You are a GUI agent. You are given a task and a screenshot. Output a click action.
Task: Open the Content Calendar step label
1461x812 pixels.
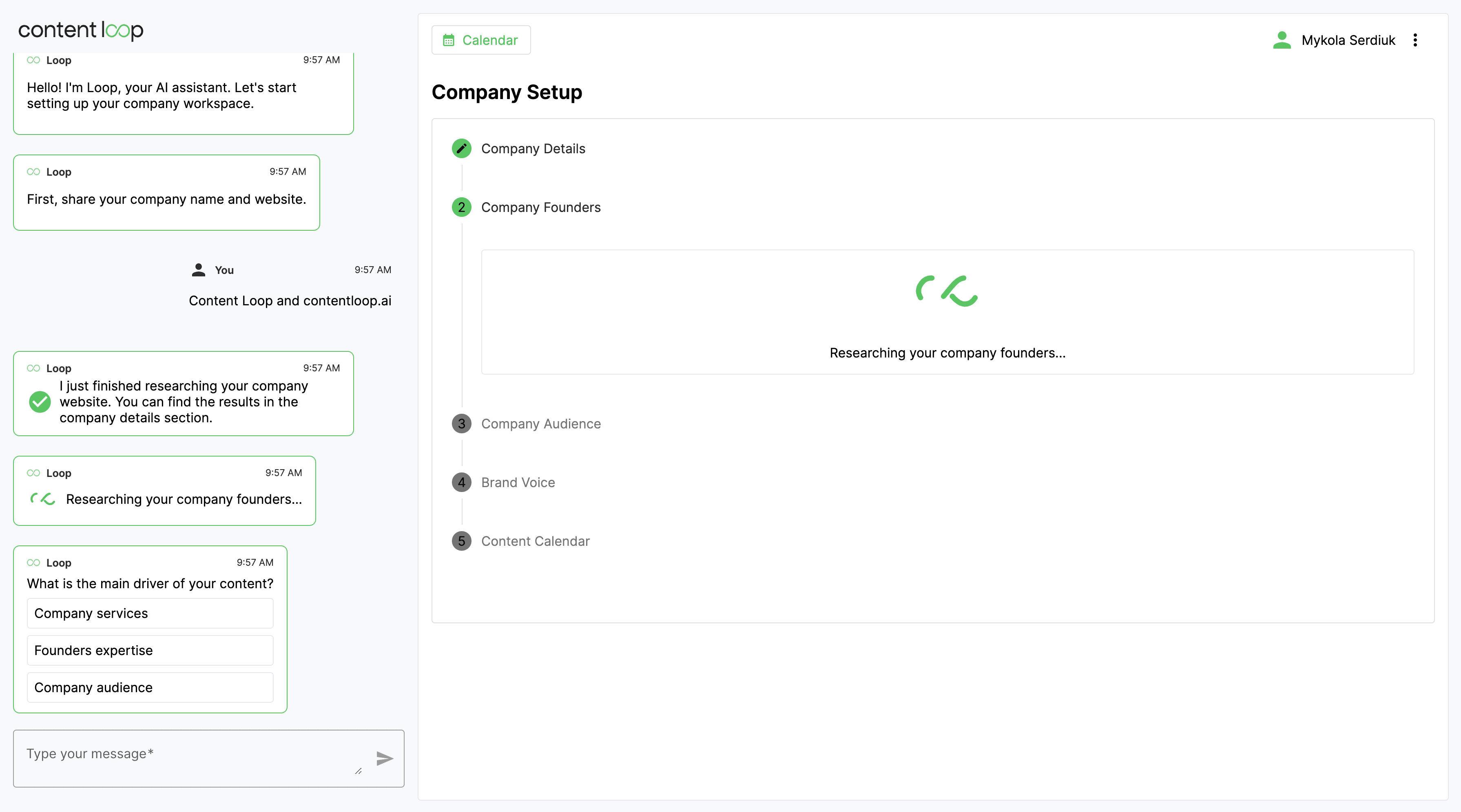[536, 541]
